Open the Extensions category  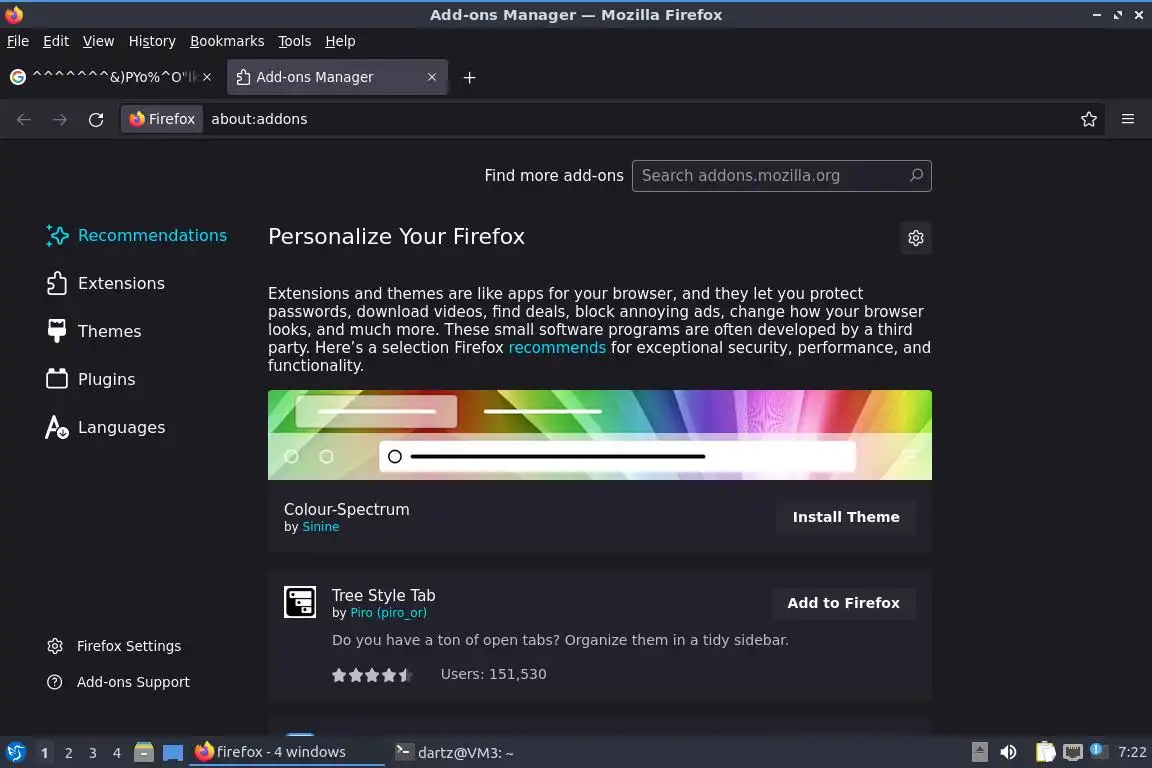coord(106,283)
